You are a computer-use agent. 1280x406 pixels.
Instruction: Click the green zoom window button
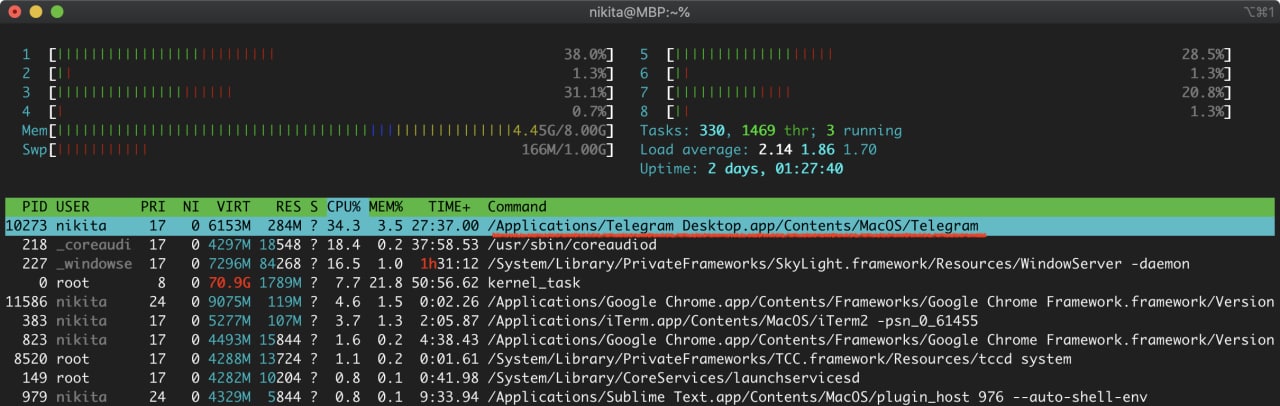[x=57, y=12]
